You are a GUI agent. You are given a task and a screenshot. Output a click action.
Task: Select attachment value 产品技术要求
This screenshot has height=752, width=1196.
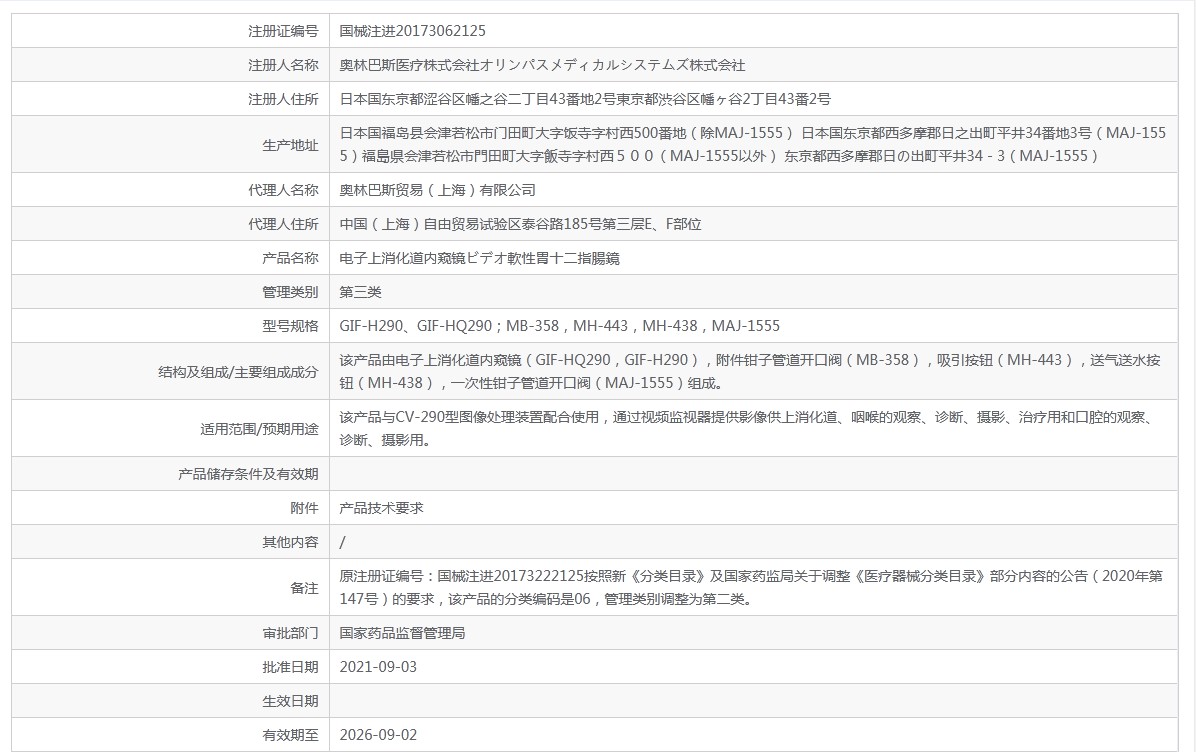pyautogui.click(x=381, y=508)
